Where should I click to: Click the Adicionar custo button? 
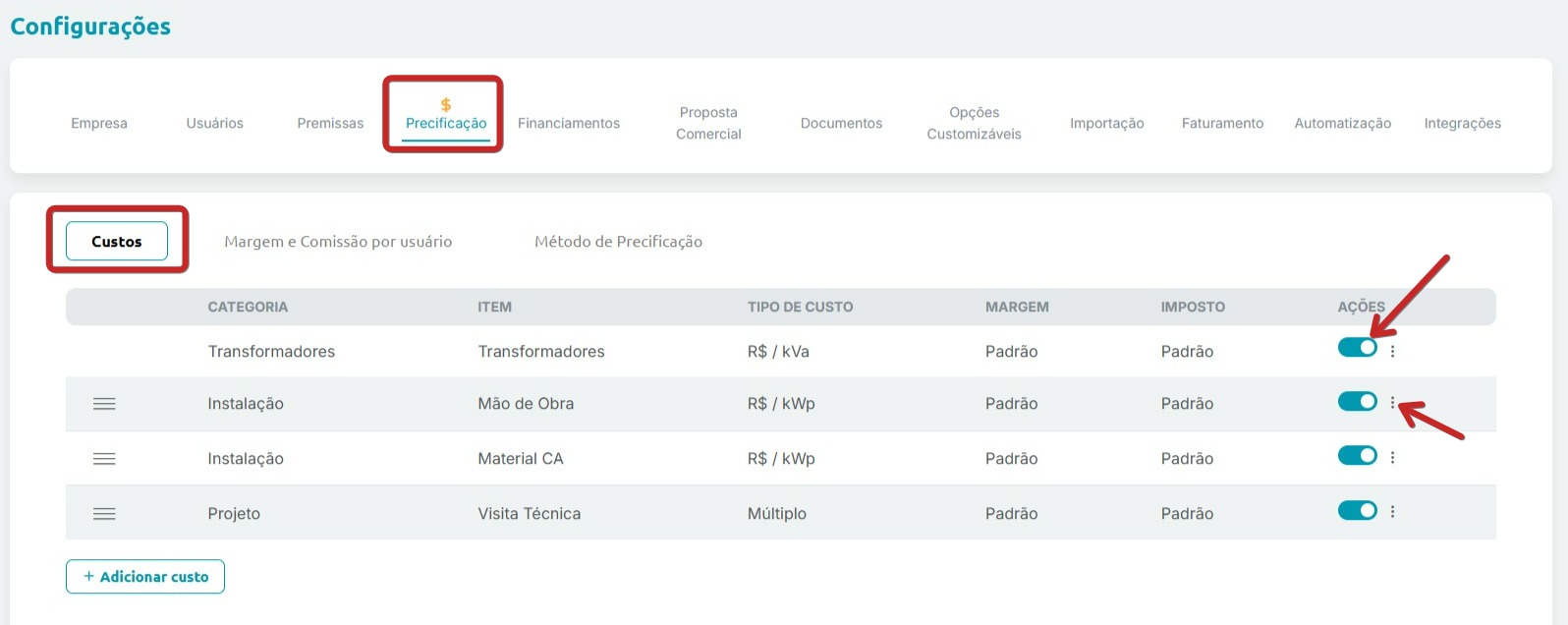pos(145,577)
